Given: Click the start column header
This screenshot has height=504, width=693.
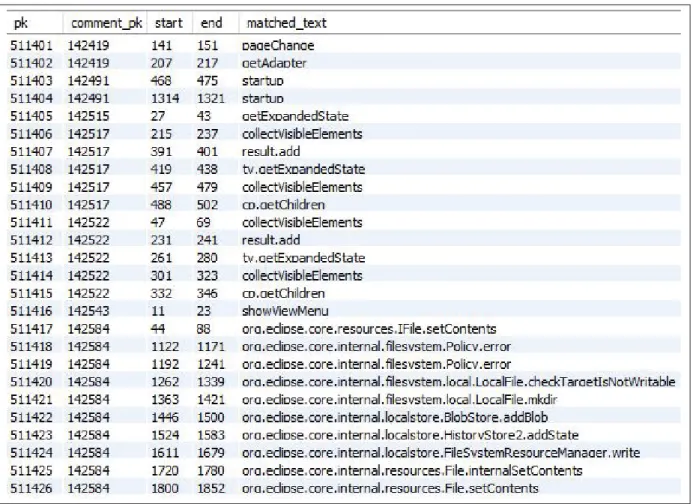Looking at the screenshot, I should 169,23.
